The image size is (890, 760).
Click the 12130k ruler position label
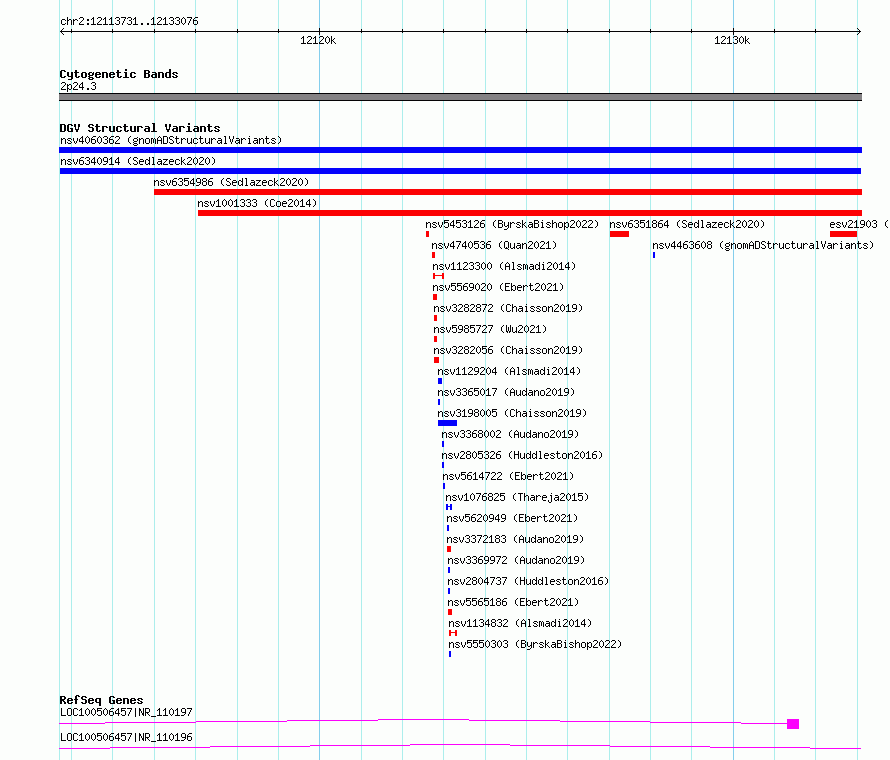(732, 40)
